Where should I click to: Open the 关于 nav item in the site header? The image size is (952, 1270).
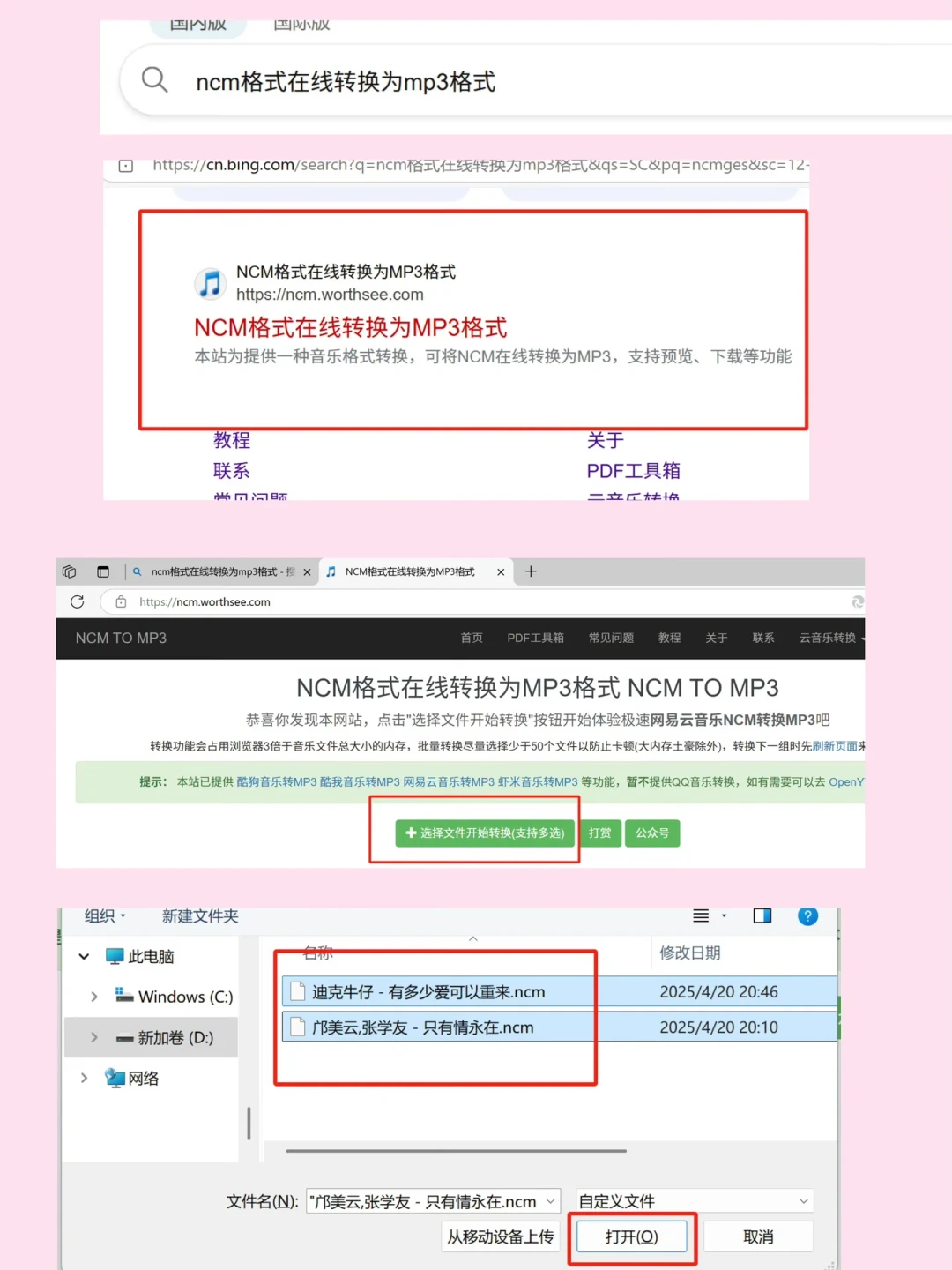click(716, 638)
